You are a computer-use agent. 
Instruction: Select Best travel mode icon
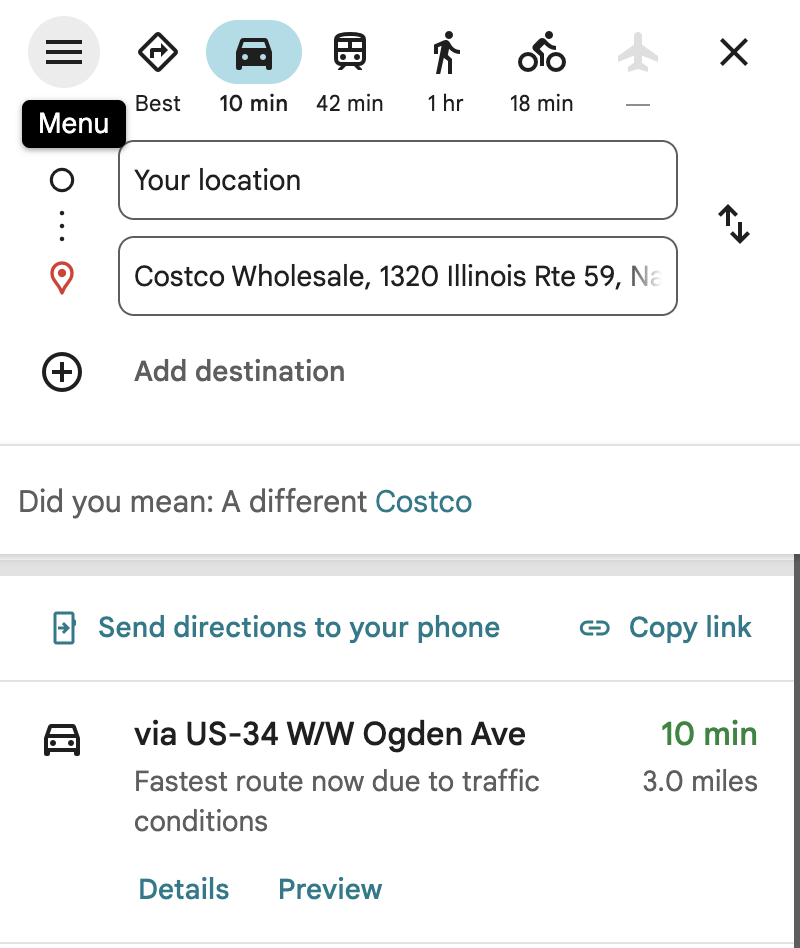(x=157, y=53)
